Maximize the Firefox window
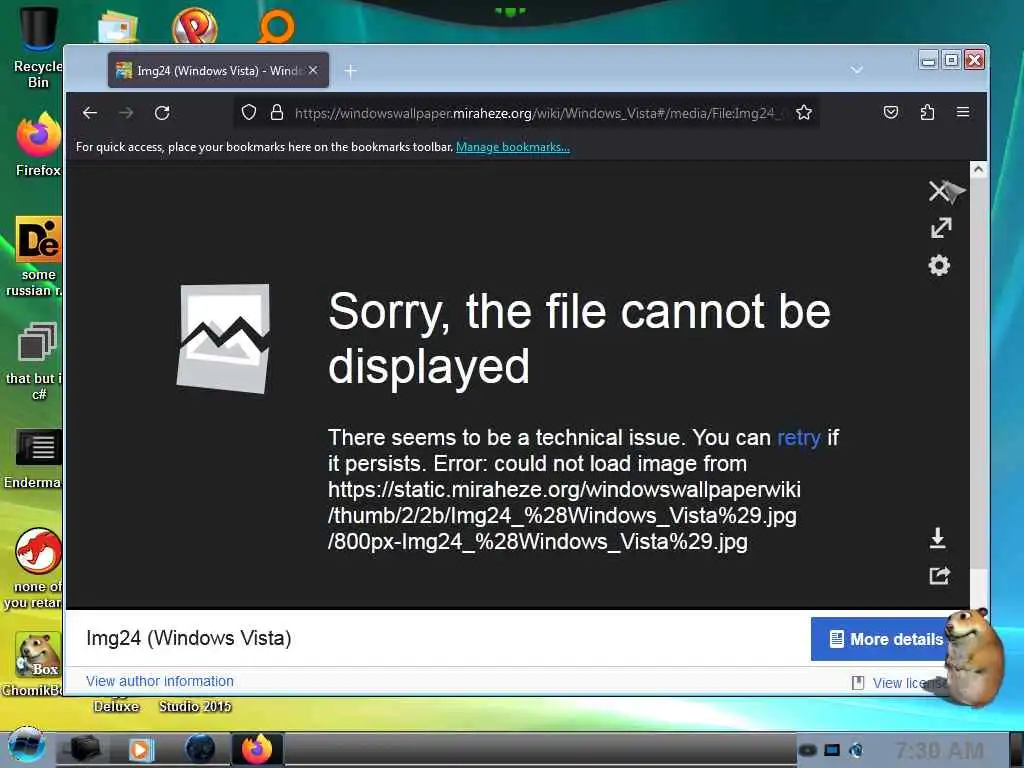The height and width of the screenshot is (768, 1024). tap(952, 60)
